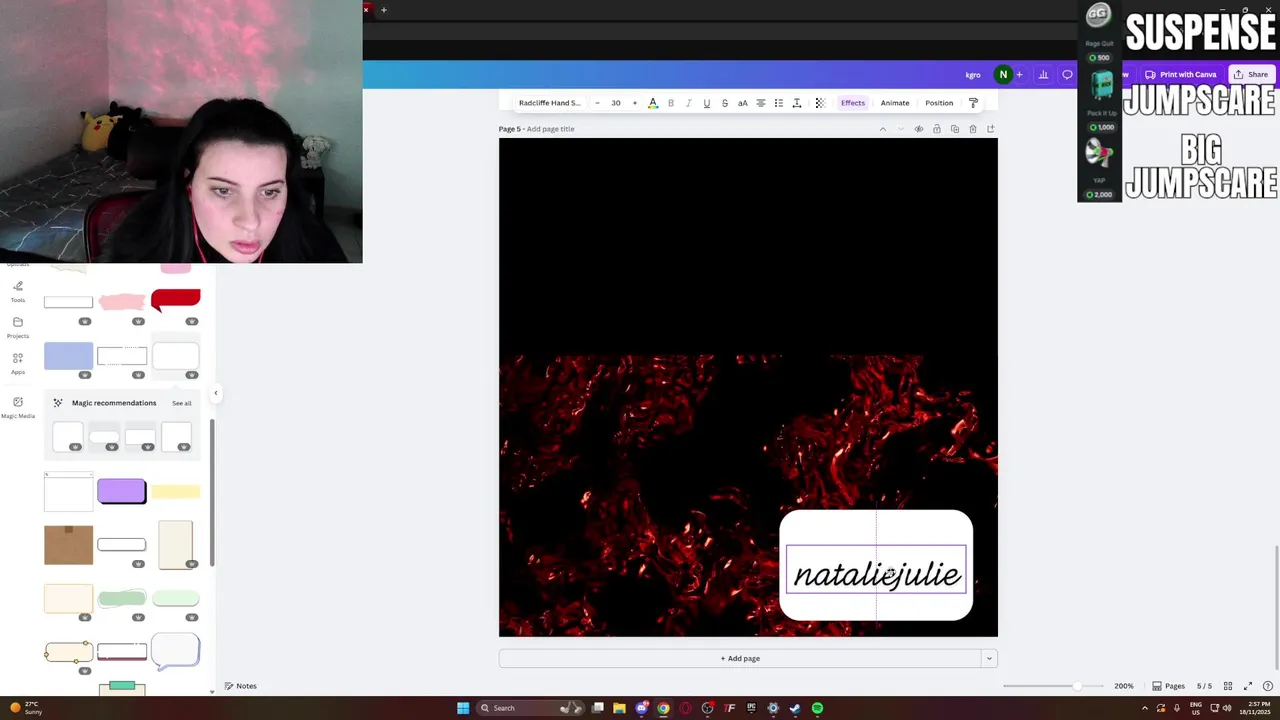This screenshot has height=720, width=1280.
Task: Open Google Chrome from taskbar
Action: coord(663,708)
